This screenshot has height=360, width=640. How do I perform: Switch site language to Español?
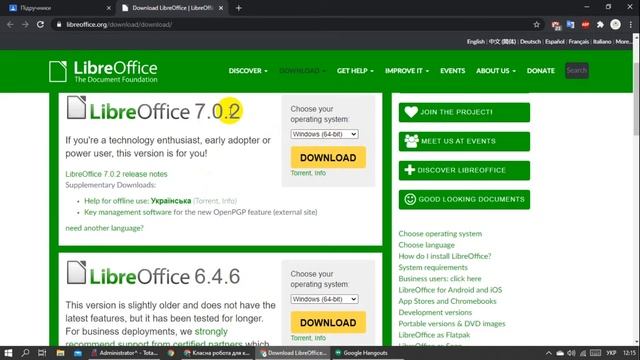pos(555,42)
